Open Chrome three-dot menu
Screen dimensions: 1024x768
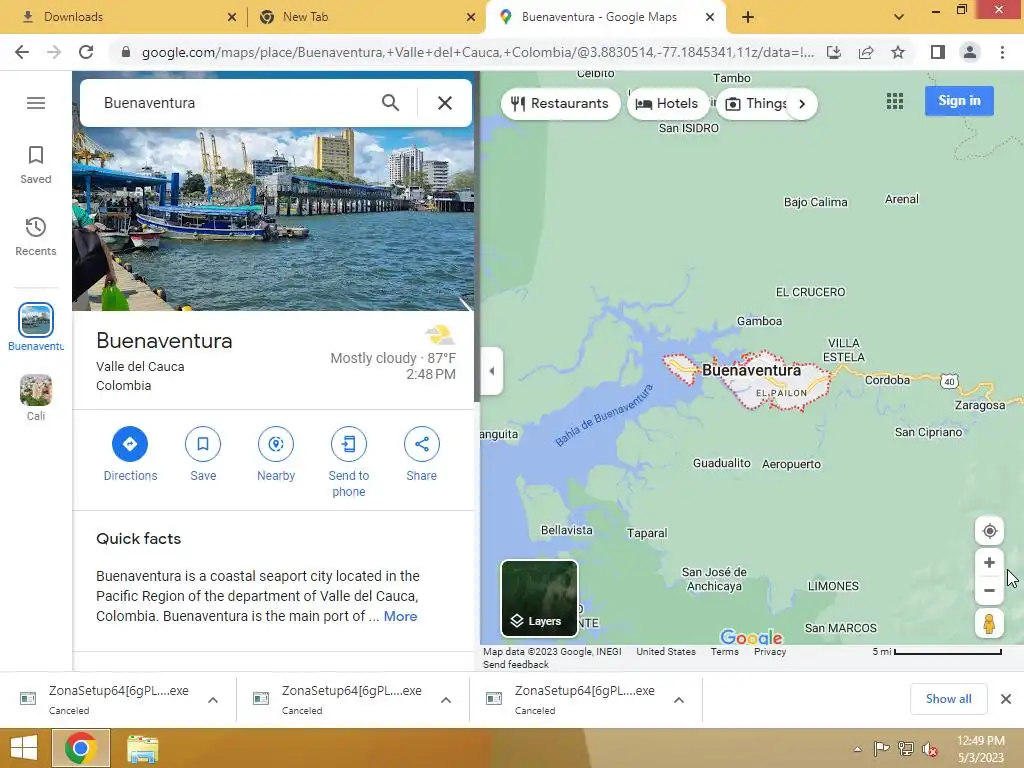click(x=1002, y=52)
